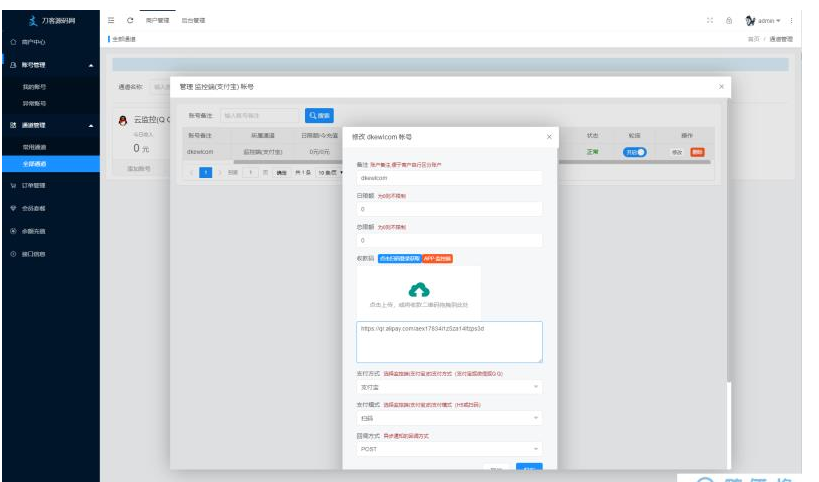Click the lock screen icon near admin
Screen dimensions: 819x482
tap(729, 20)
